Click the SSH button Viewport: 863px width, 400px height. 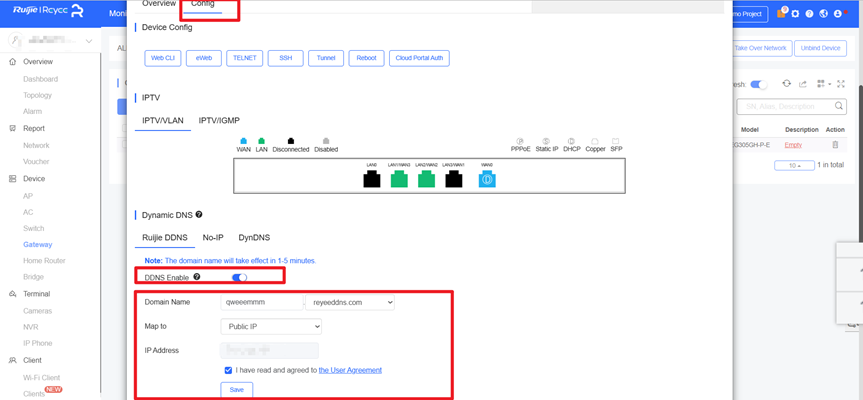tap(286, 58)
